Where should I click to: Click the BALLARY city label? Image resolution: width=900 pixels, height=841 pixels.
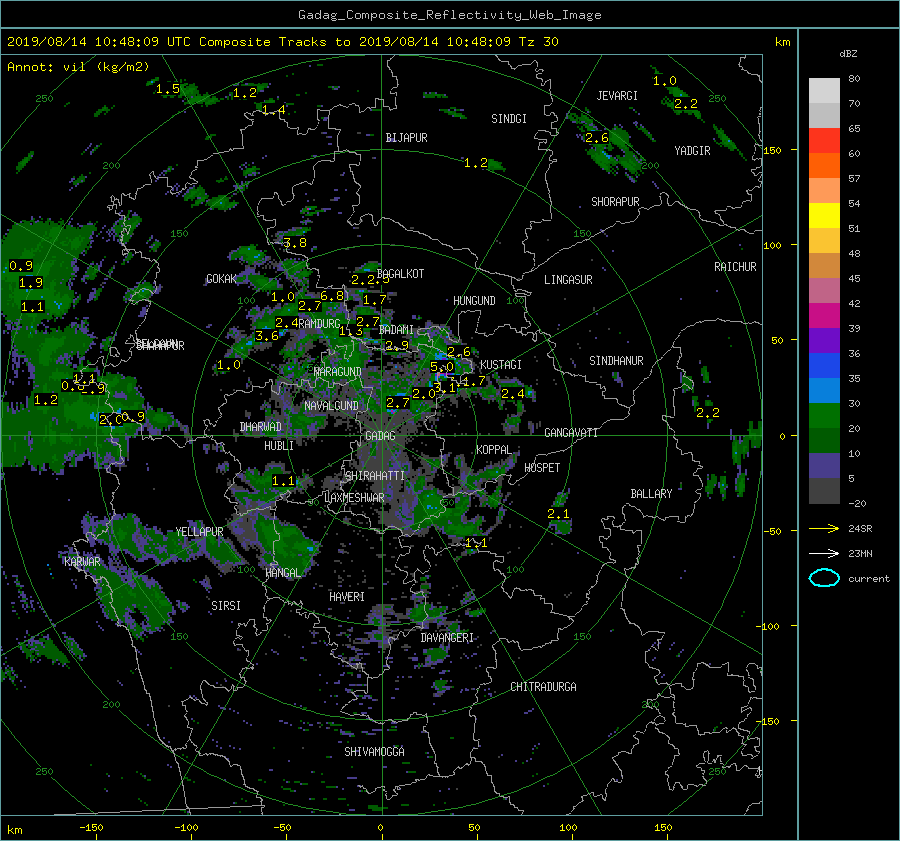[x=651, y=494]
